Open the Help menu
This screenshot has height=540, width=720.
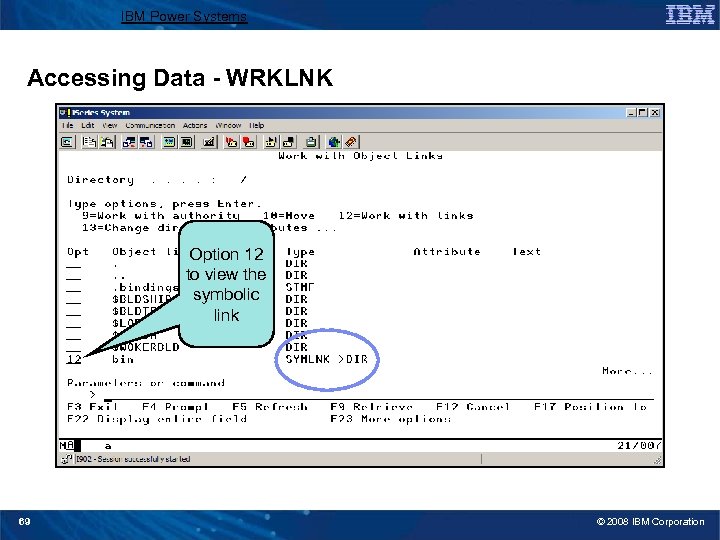[257, 125]
